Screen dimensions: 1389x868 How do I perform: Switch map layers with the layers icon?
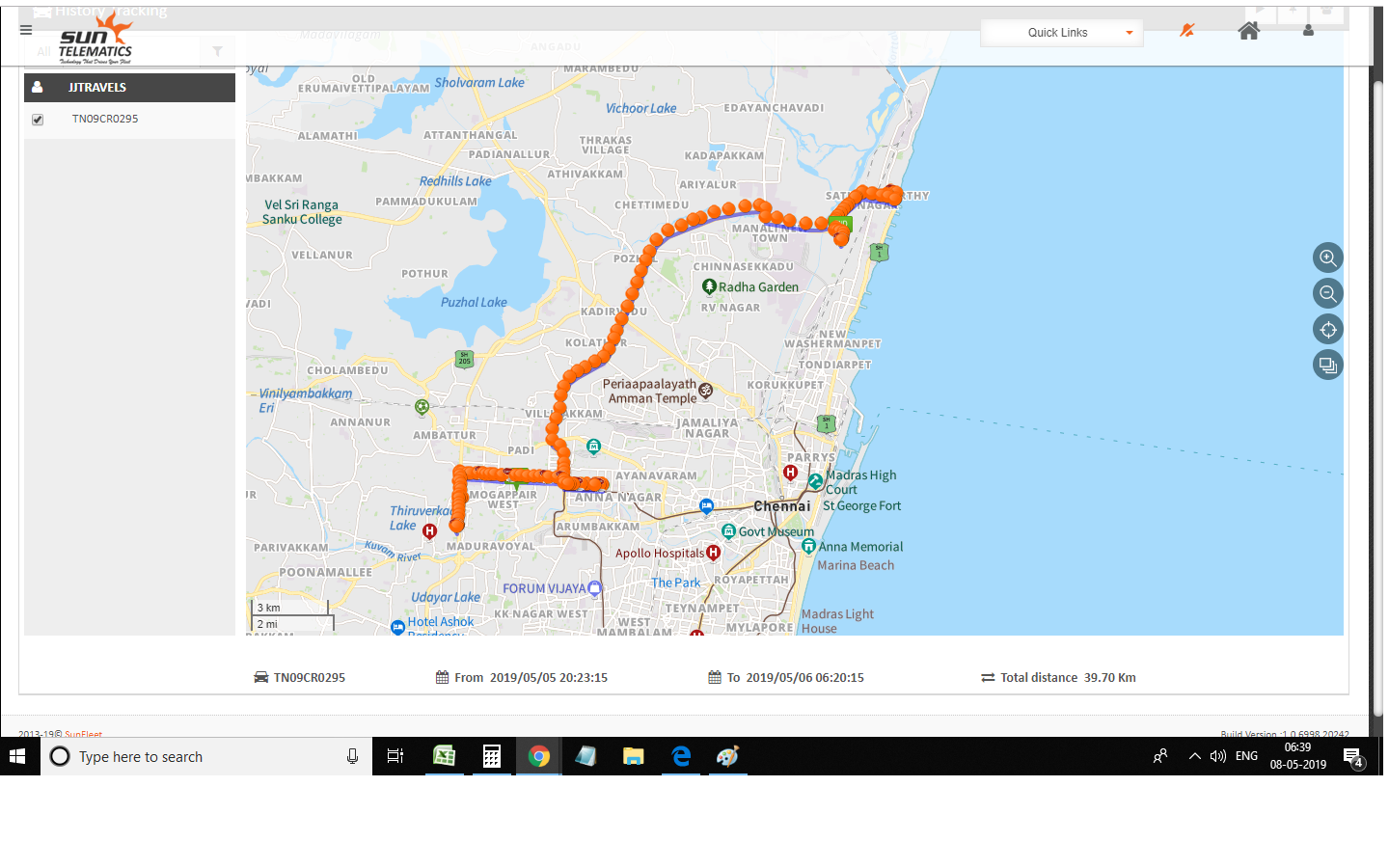(x=1328, y=365)
